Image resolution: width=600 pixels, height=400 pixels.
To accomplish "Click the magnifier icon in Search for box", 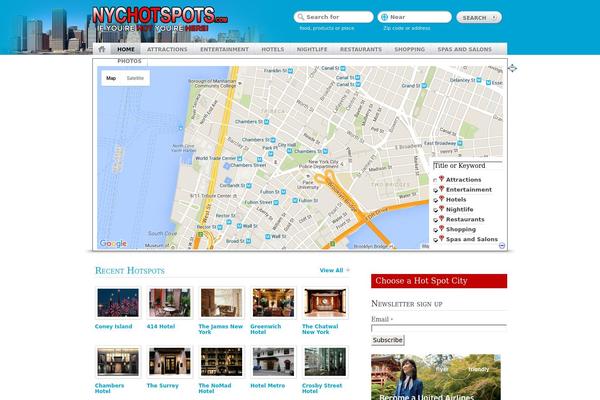I will point(301,17).
